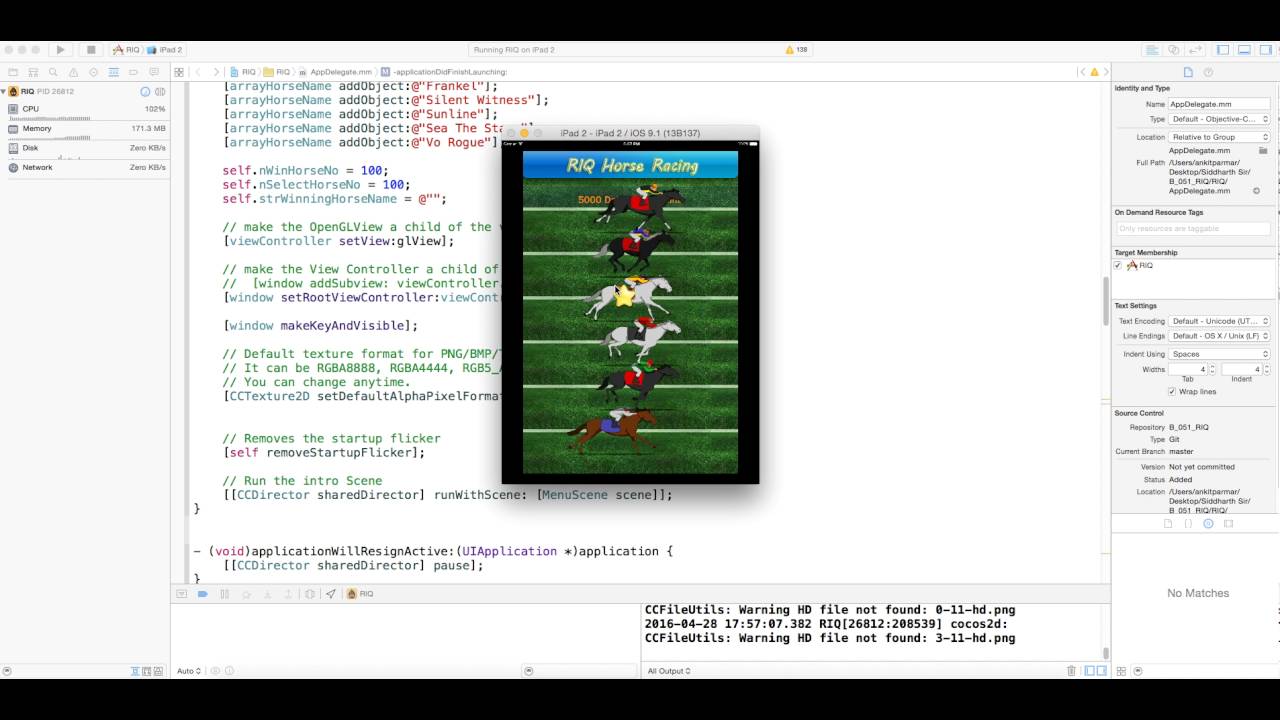The width and height of the screenshot is (1280, 720).
Task: Open the related items grid menu in jump bar
Action: pos(178,72)
